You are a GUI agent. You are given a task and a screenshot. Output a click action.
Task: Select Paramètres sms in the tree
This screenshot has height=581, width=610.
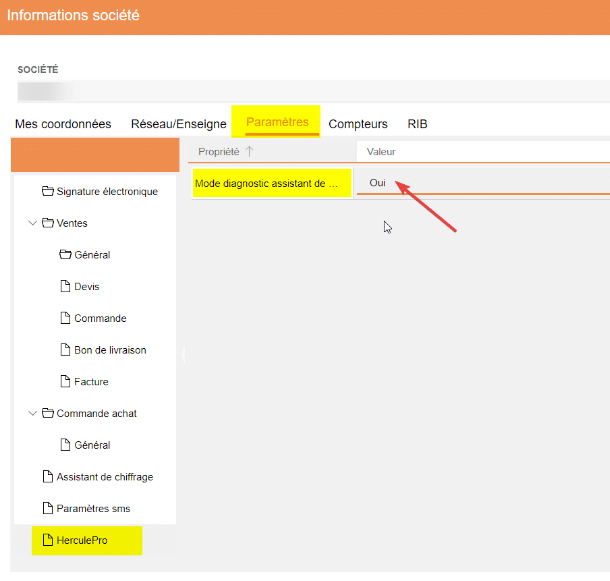[93, 509]
